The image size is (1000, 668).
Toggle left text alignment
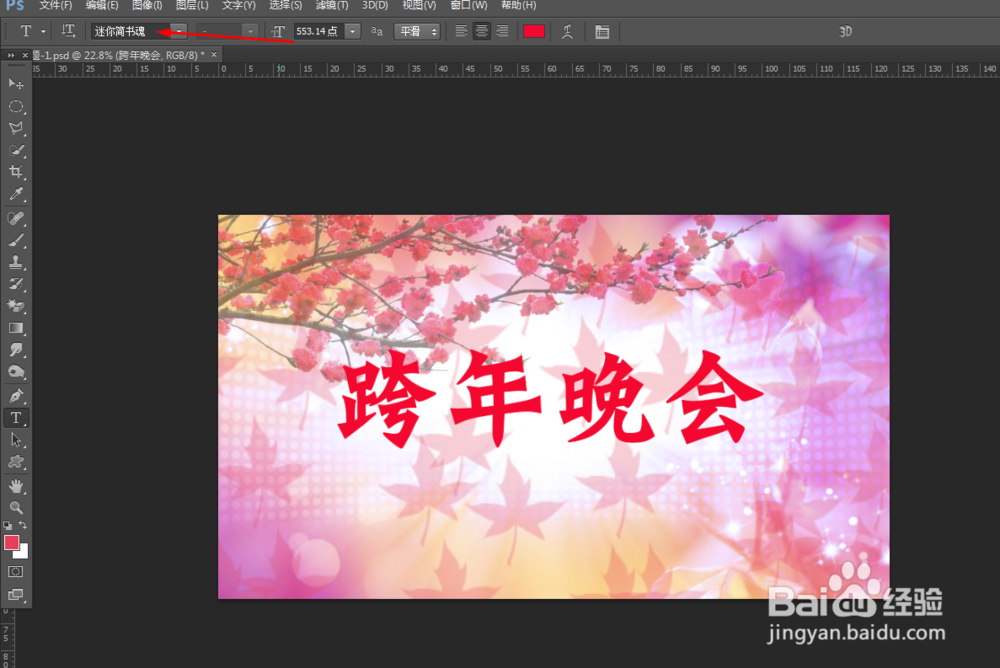(x=461, y=31)
